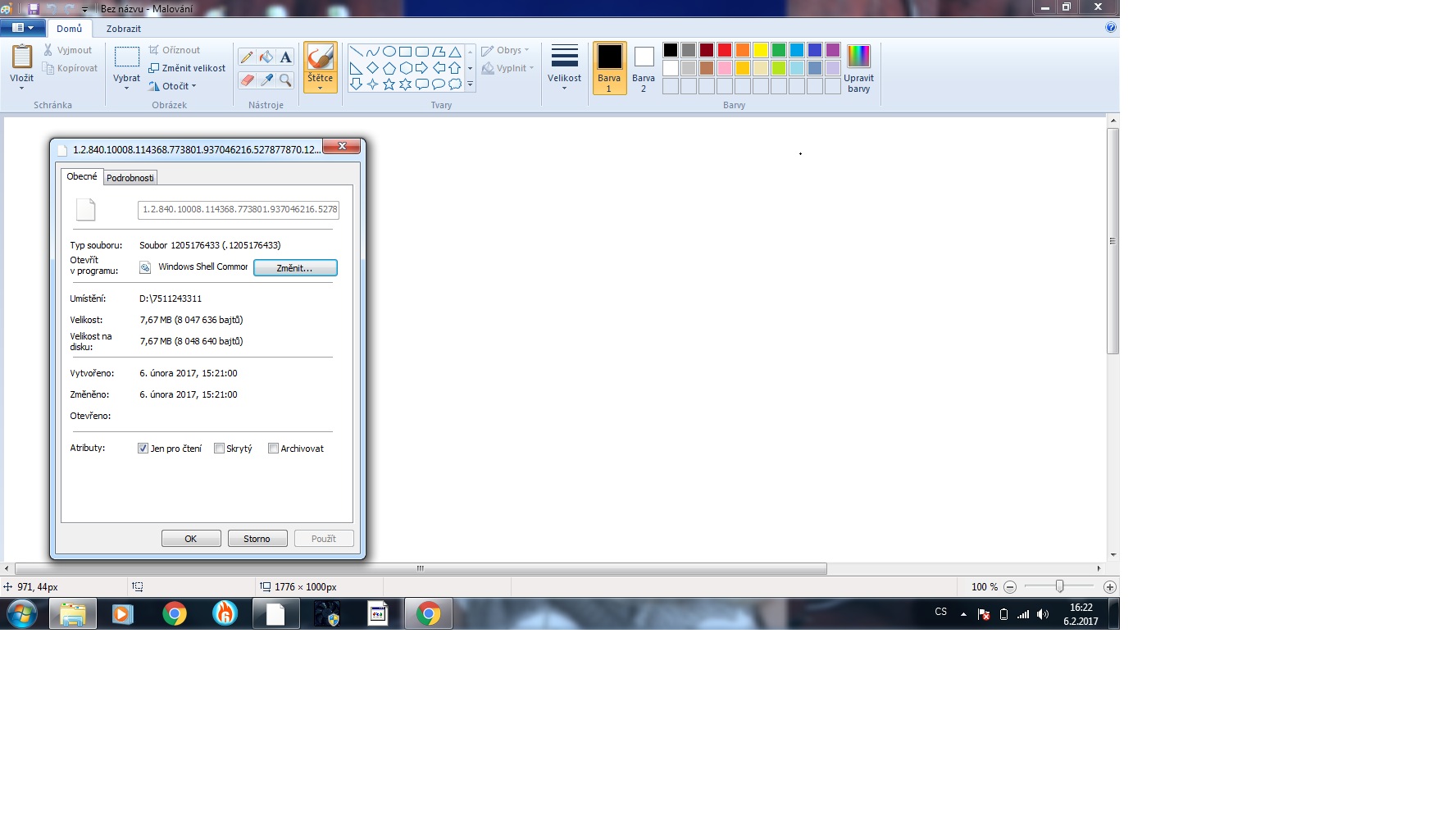Select the Eraser tool
This screenshot has height=820, width=1456.
[247, 80]
